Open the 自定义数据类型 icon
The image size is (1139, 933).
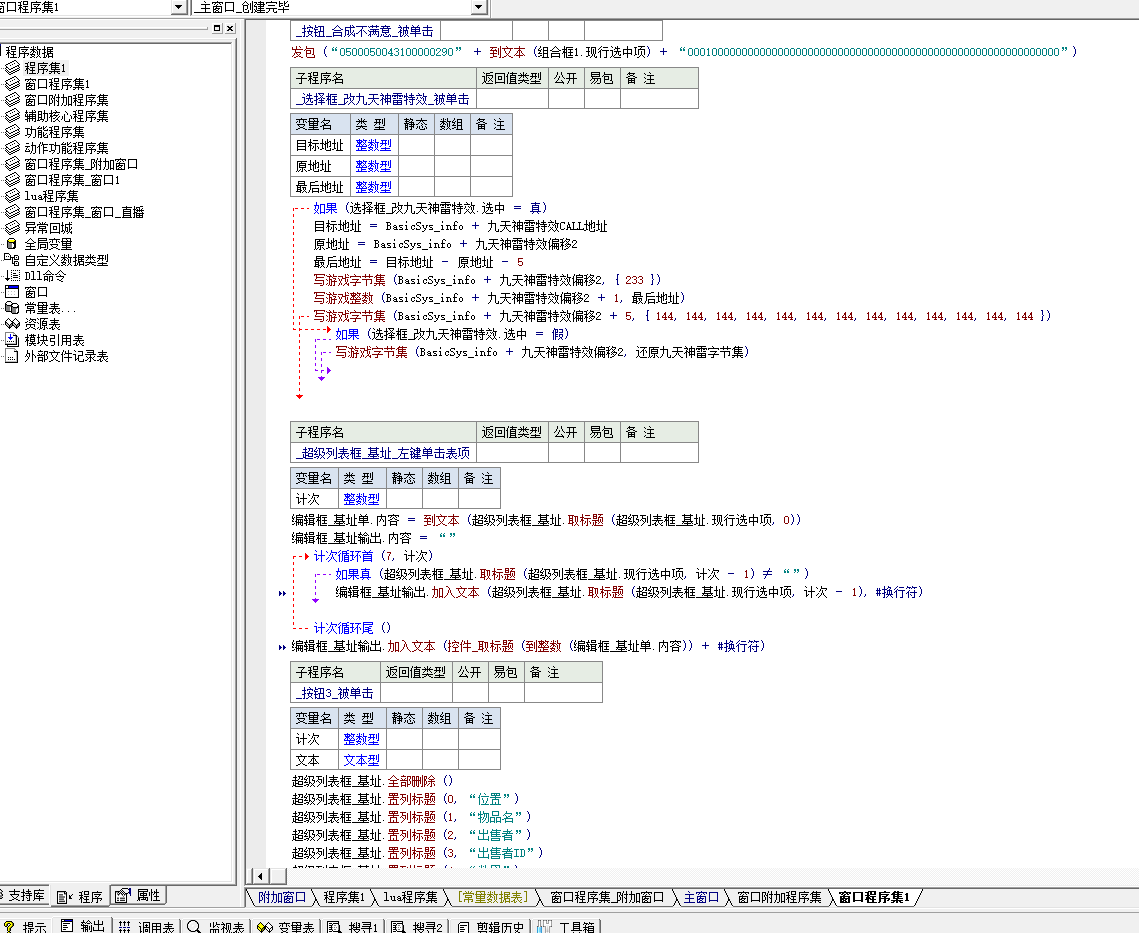12,259
